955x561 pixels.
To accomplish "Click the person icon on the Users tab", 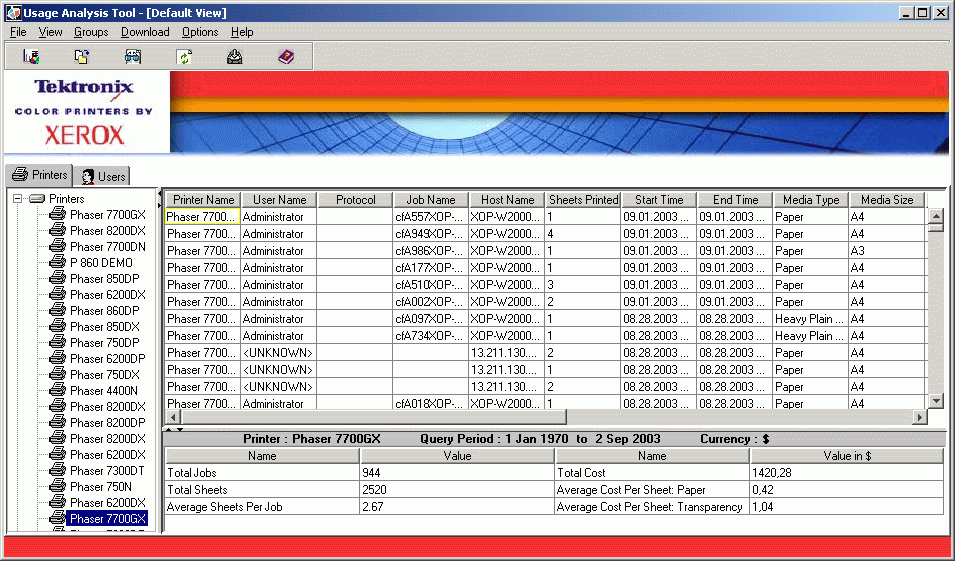I will tap(88, 177).
